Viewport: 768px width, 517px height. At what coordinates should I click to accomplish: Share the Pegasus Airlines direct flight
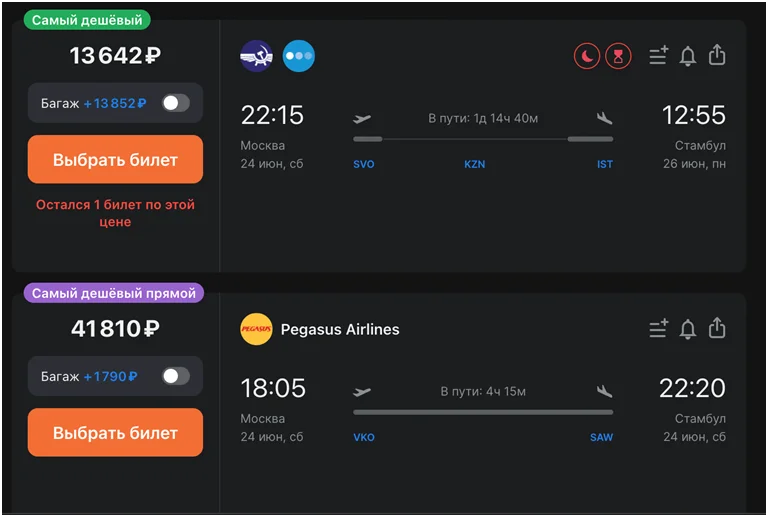coord(717,328)
